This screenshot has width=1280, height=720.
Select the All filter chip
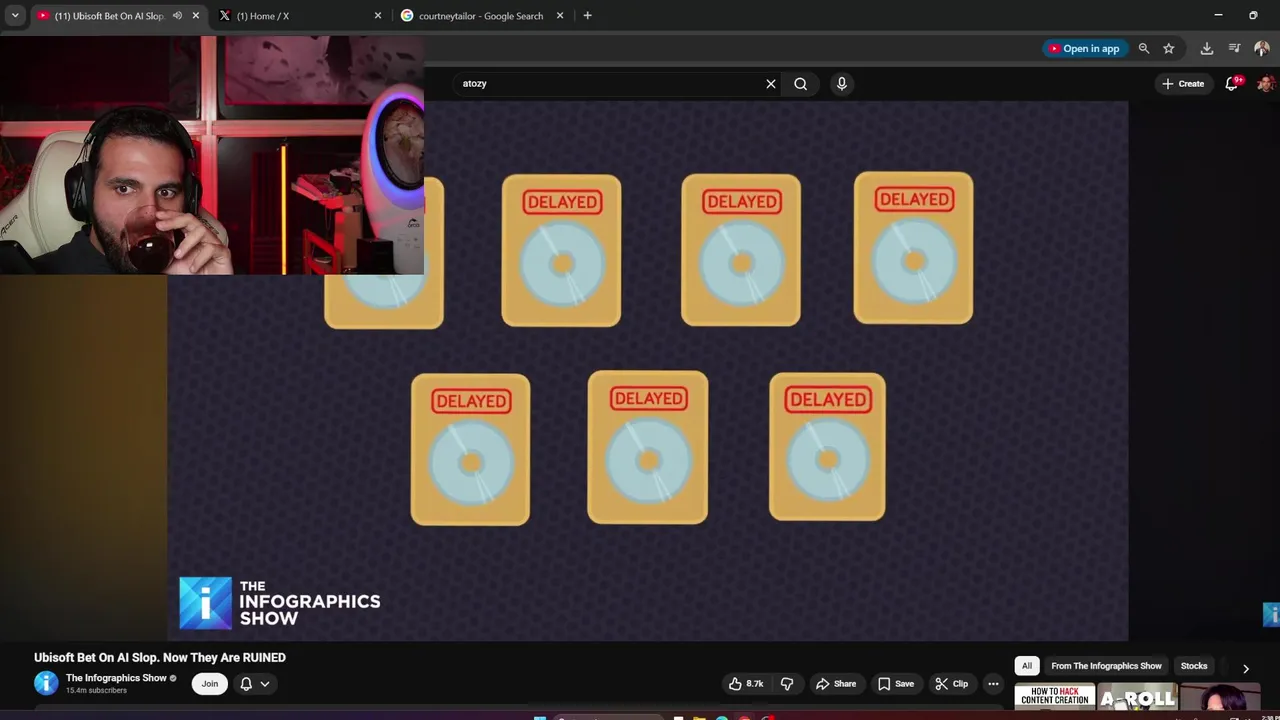coord(1026,666)
